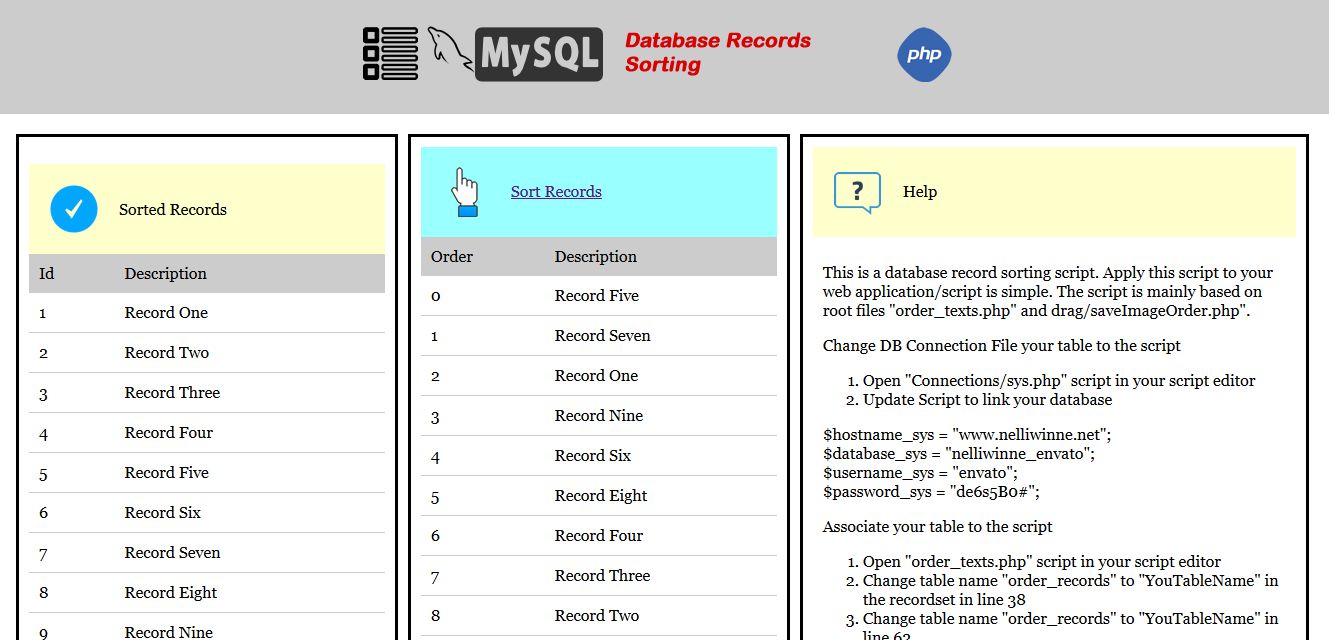The width and height of the screenshot is (1332, 640).
Task: Click Record Nine at order 3
Action: 599,416
